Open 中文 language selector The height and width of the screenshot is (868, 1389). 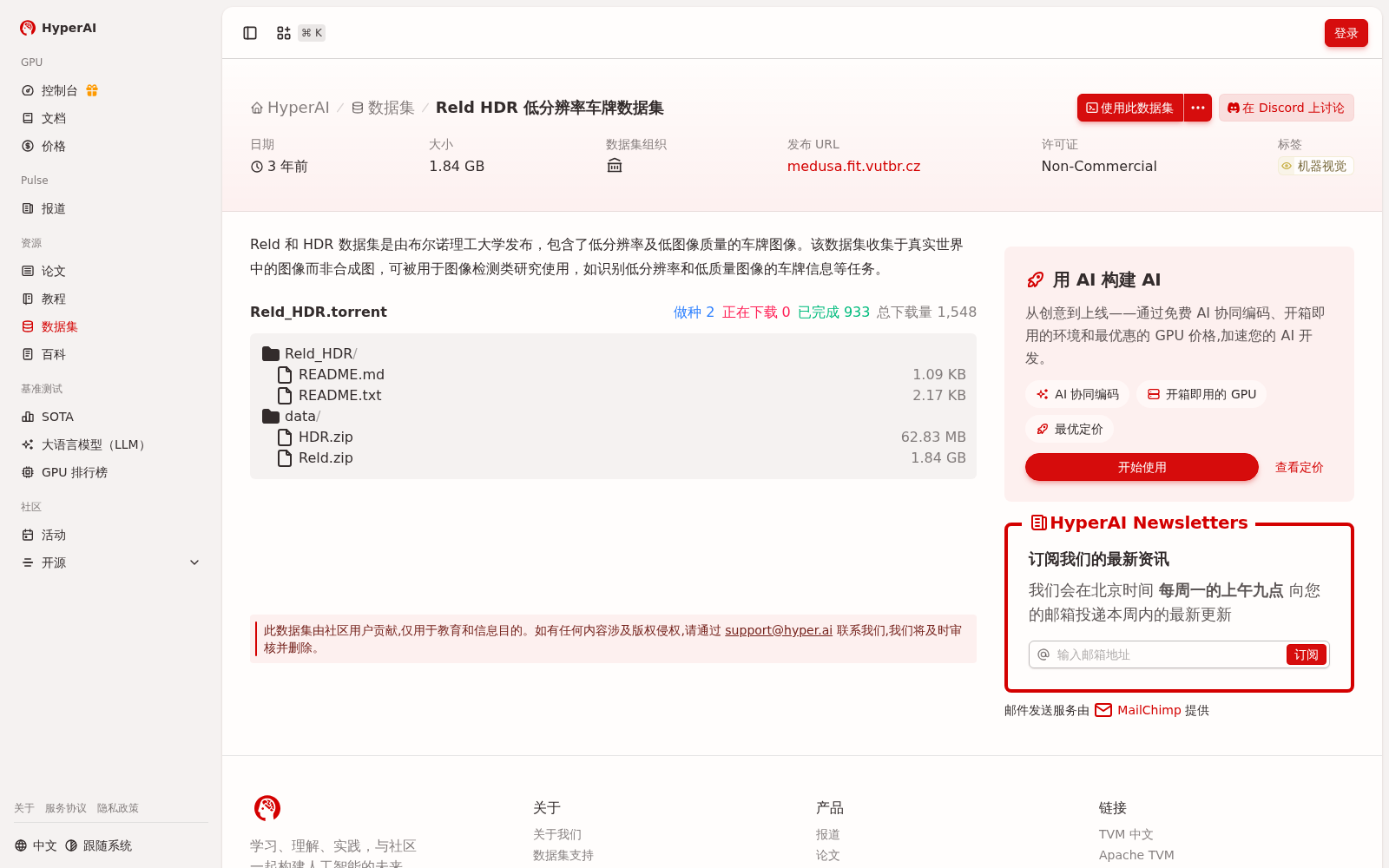pos(36,845)
